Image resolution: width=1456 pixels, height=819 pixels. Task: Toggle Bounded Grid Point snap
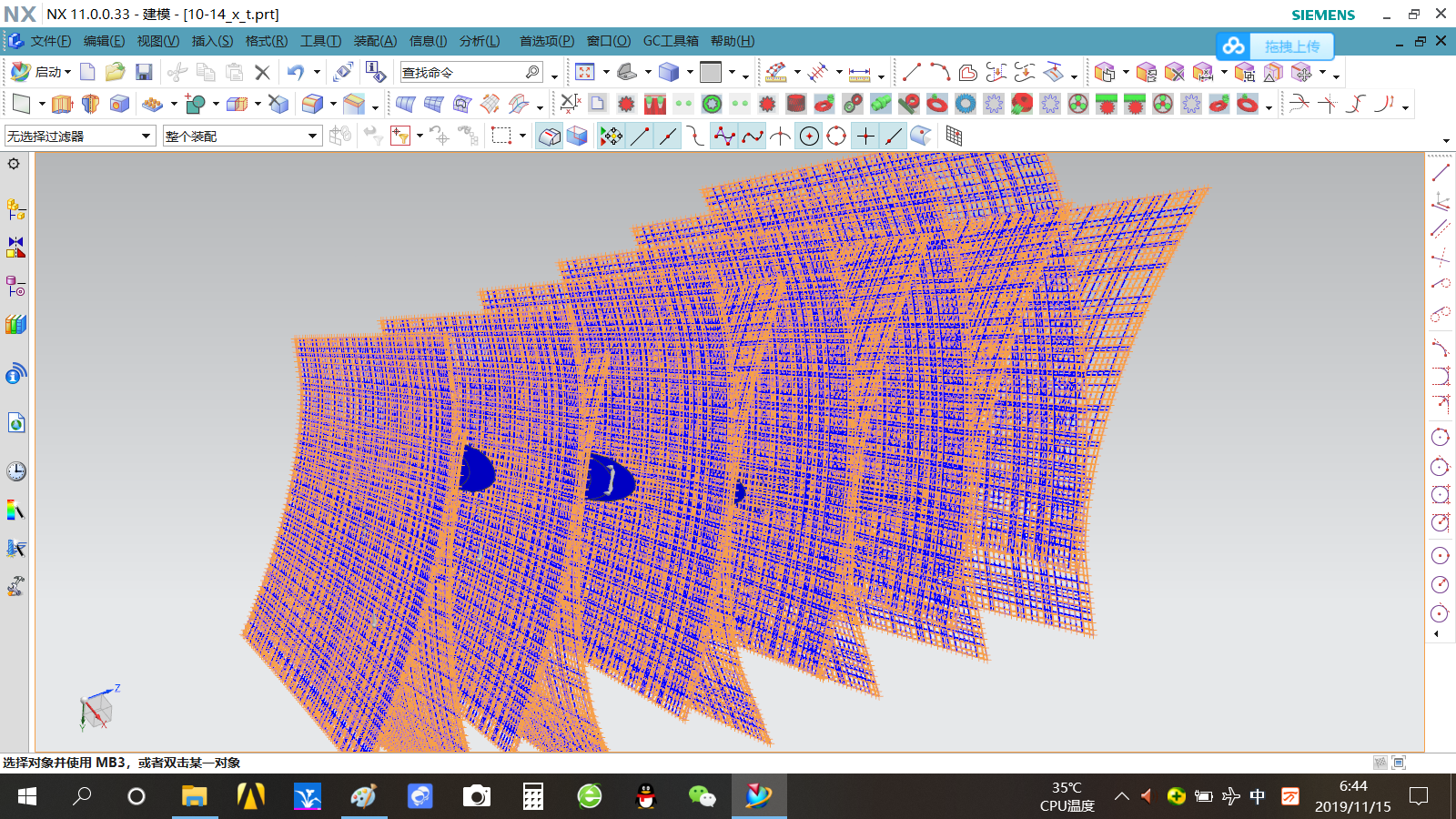(954, 136)
